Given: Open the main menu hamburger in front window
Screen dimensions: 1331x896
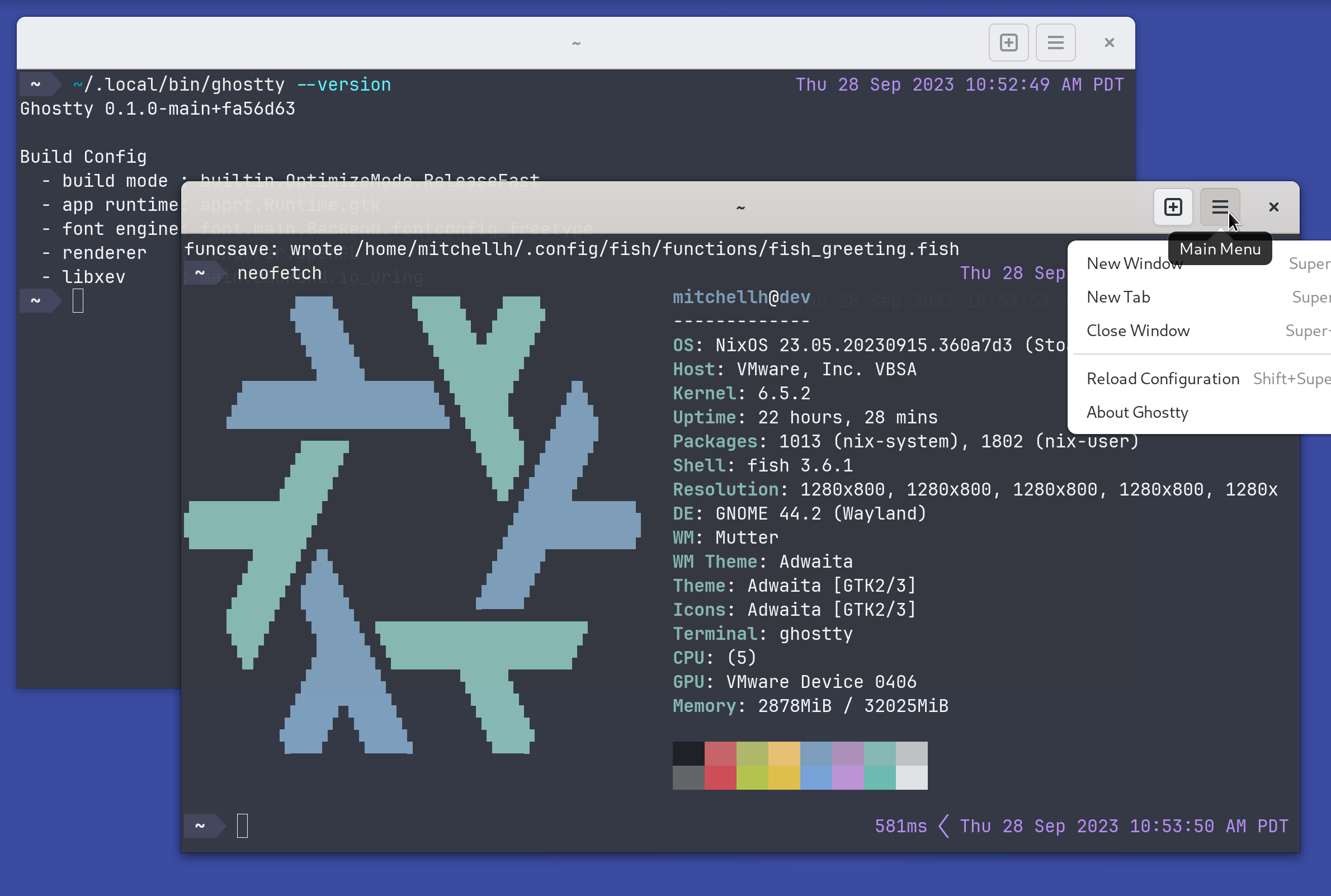Looking at the screenshot, I should [x=1220, y=207].
